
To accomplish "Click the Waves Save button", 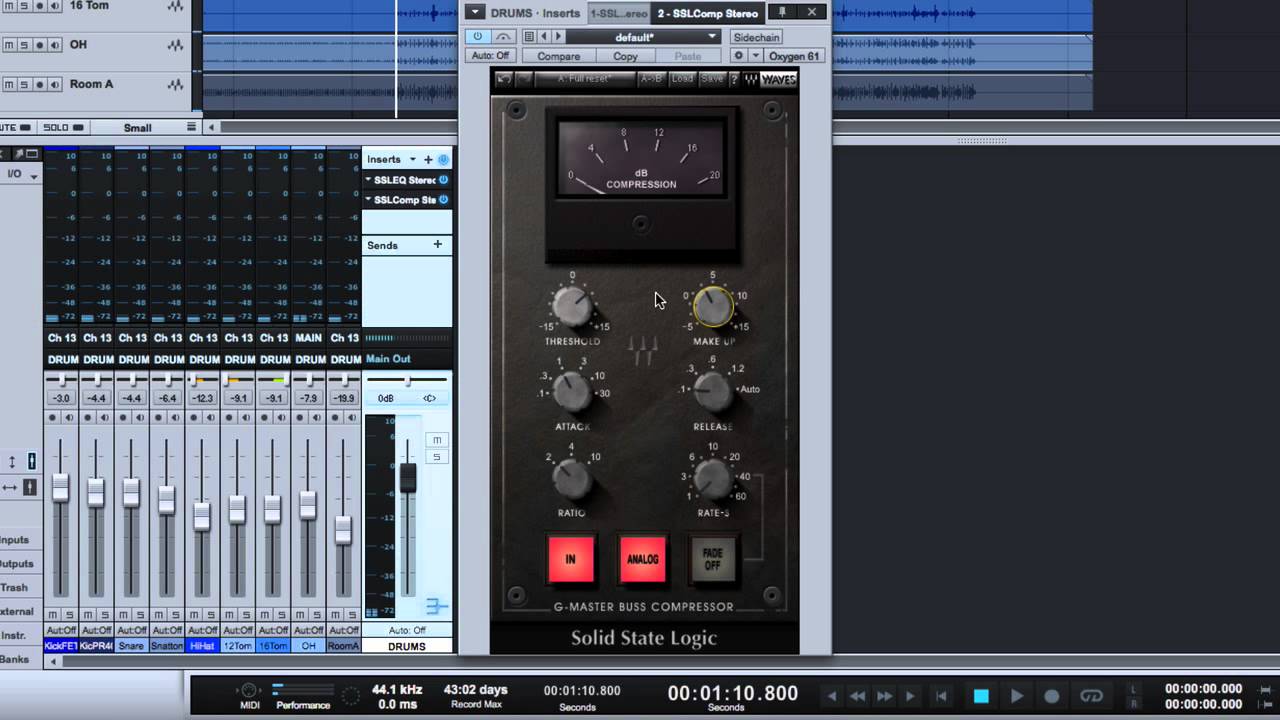I will [712, 79].
